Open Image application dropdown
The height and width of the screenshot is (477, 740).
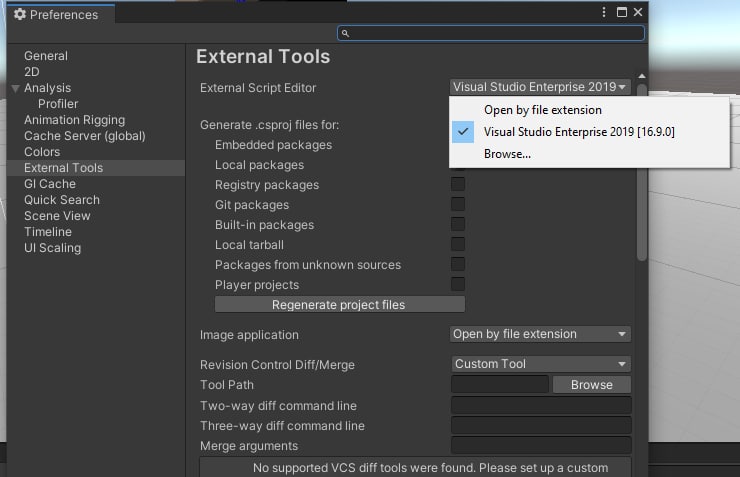click(x=540, y=334)
